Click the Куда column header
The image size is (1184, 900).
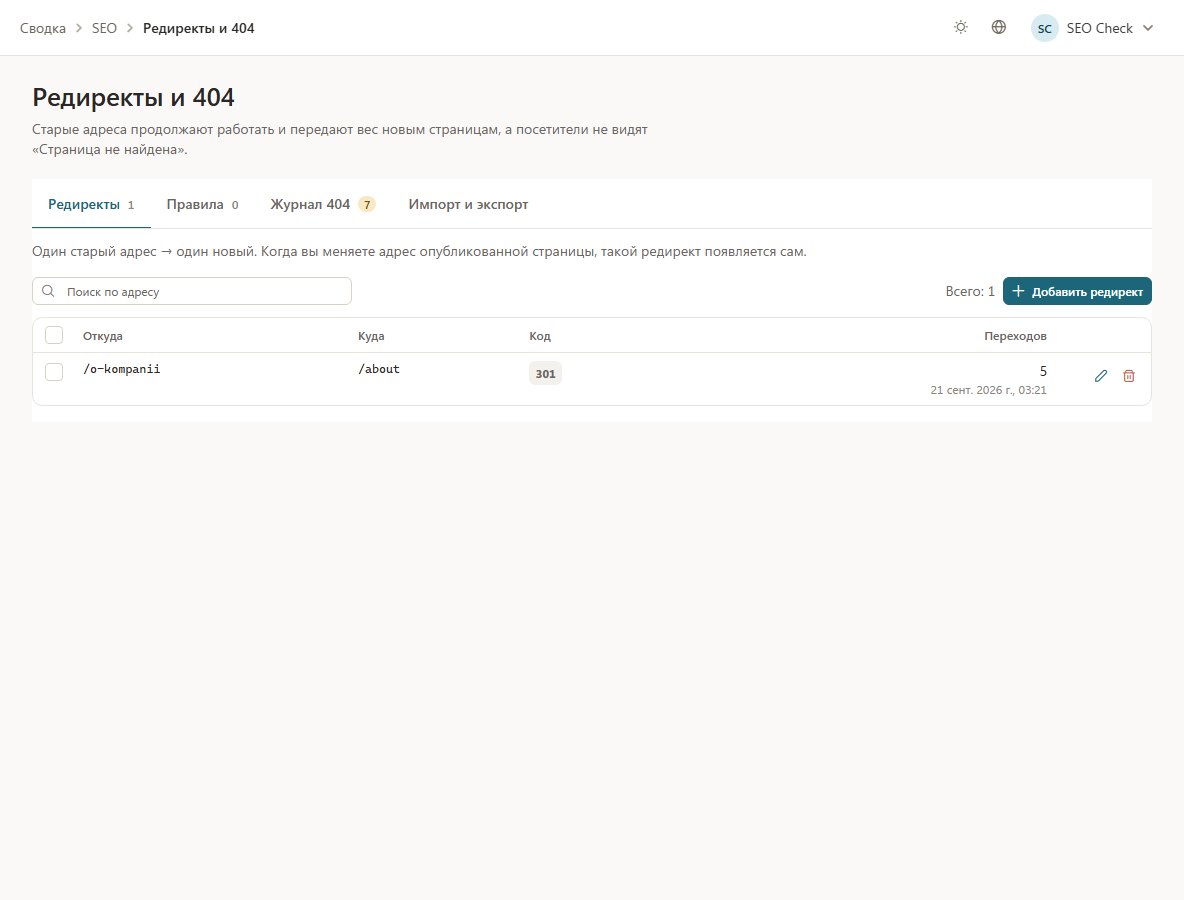(x=371, y=336)
